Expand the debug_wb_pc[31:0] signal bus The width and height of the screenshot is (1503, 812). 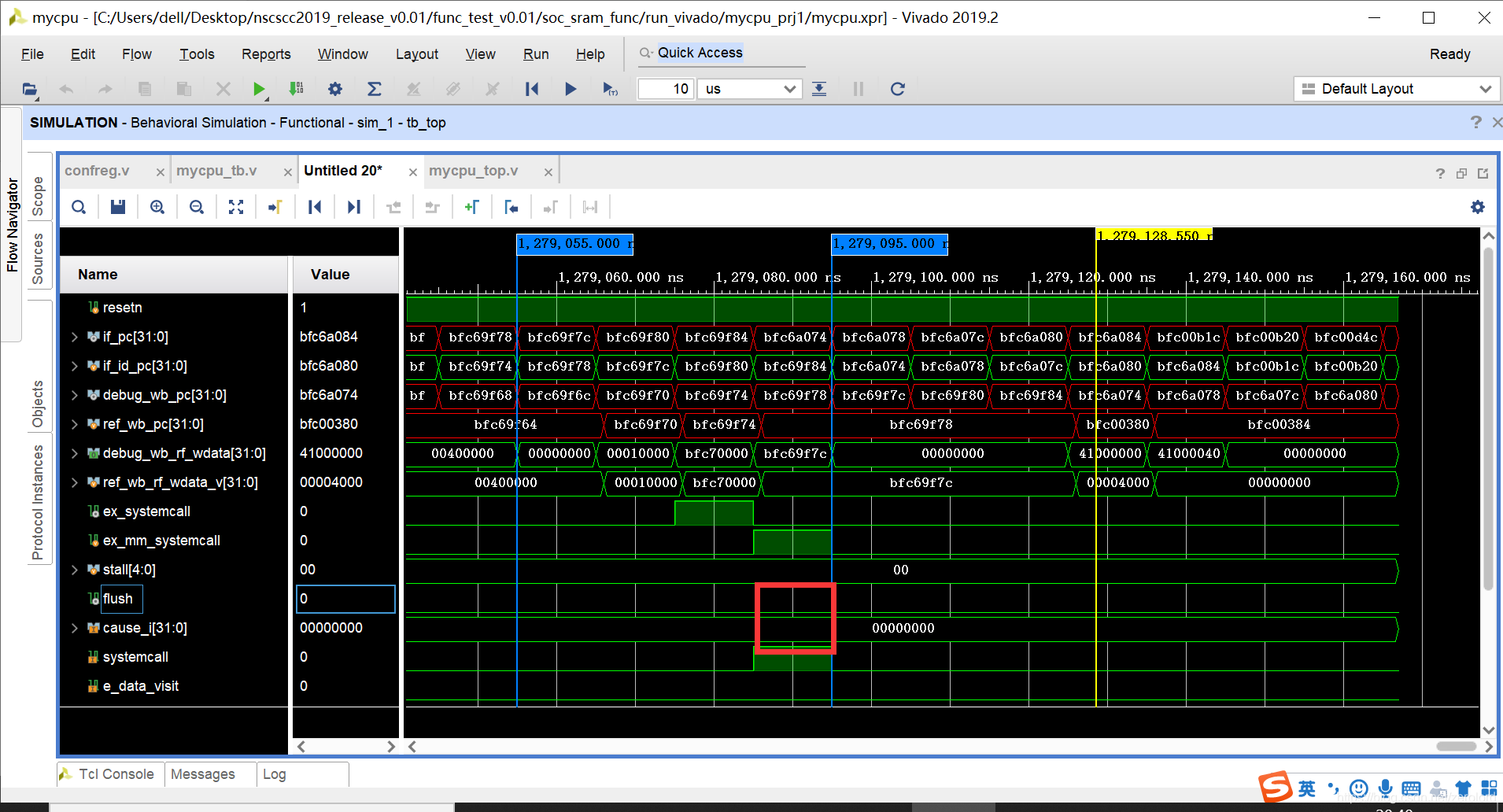(75, 395)
